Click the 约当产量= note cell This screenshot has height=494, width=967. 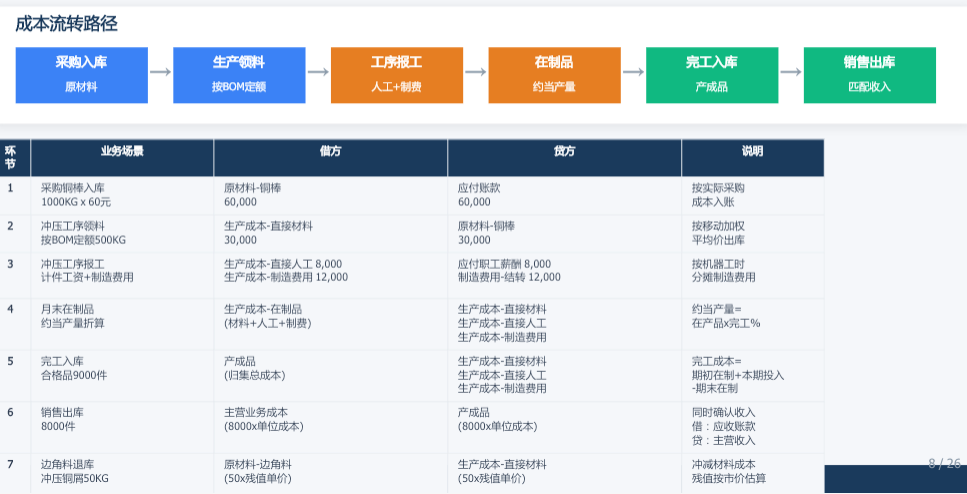752,324
